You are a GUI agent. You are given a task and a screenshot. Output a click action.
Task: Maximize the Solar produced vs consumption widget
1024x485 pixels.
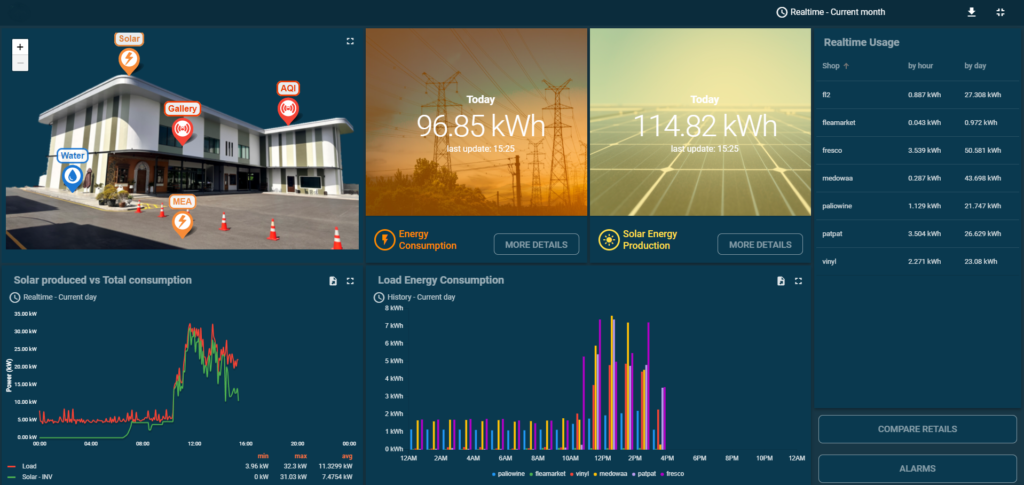point(350,281)
